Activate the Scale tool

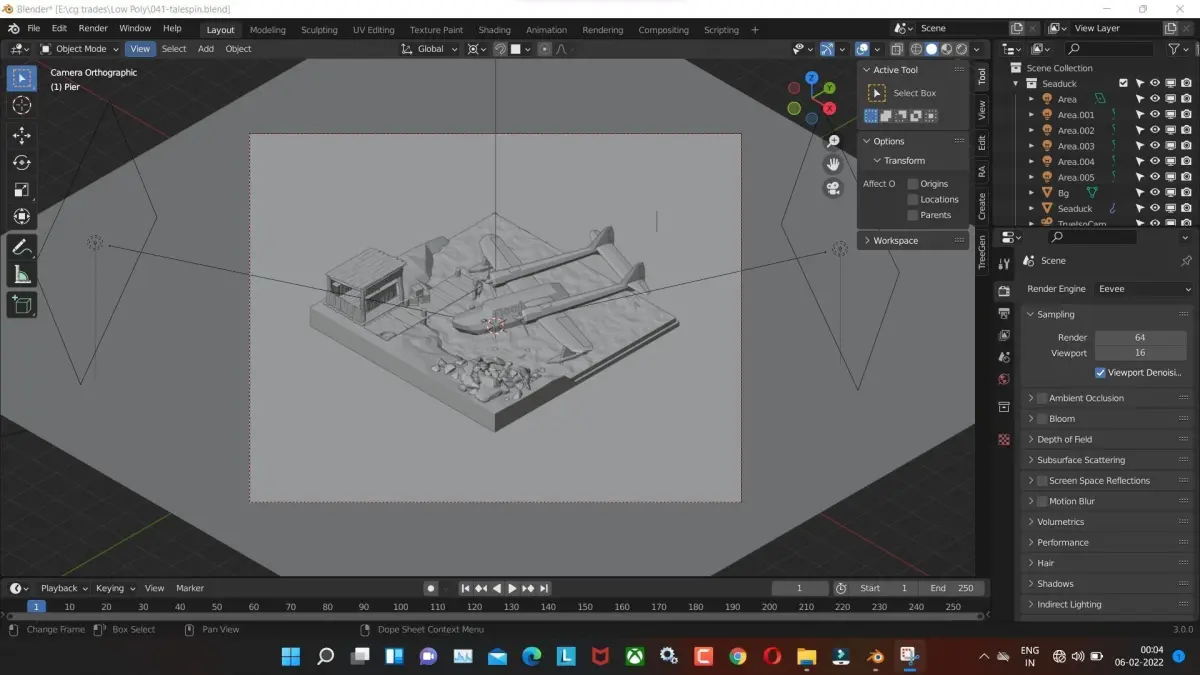(x=22, y=189)
